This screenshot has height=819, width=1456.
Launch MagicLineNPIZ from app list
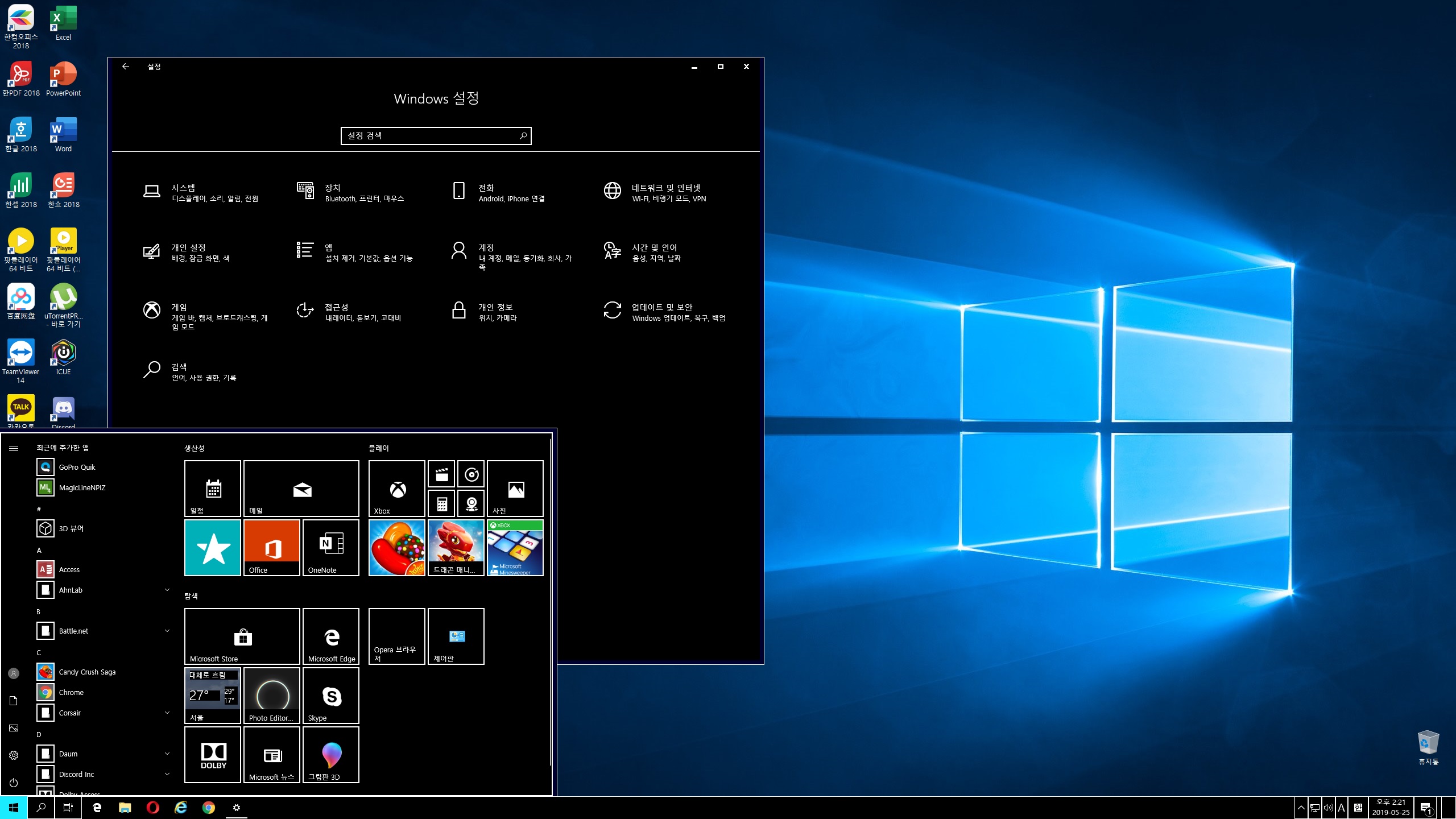(104, 487)
